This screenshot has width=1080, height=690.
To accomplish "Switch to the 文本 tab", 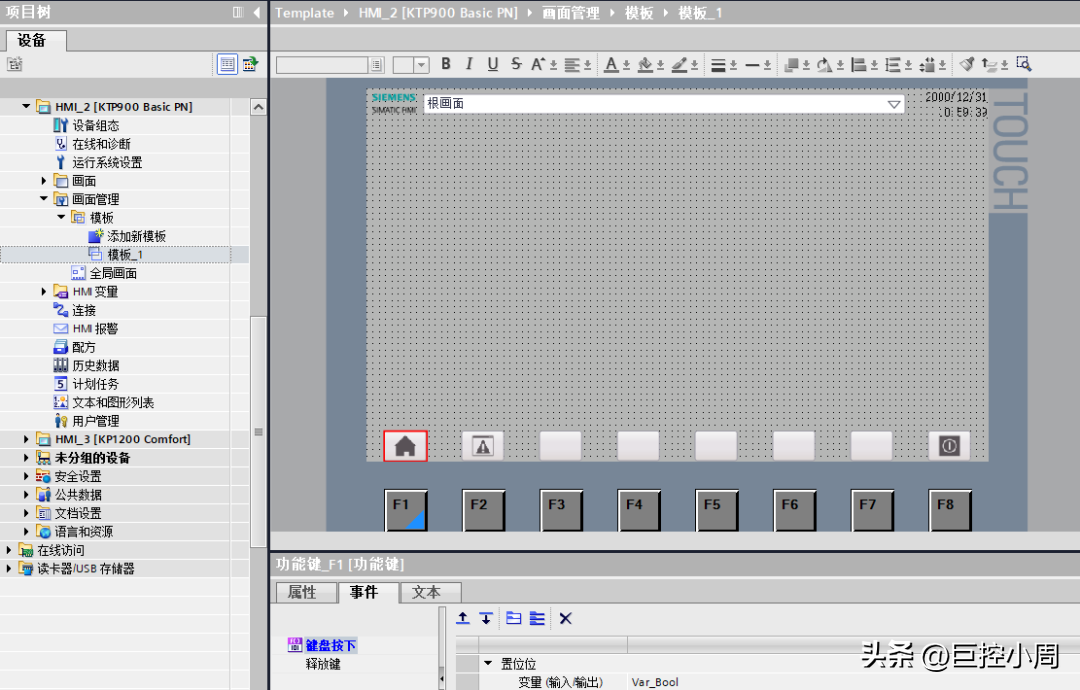I will click(x=426, y=593).
